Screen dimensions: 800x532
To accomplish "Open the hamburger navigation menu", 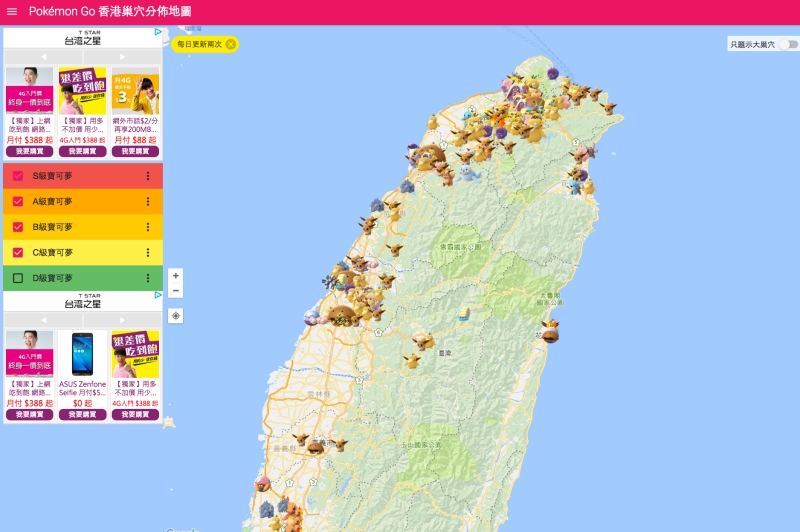I will tap(12, 11).
